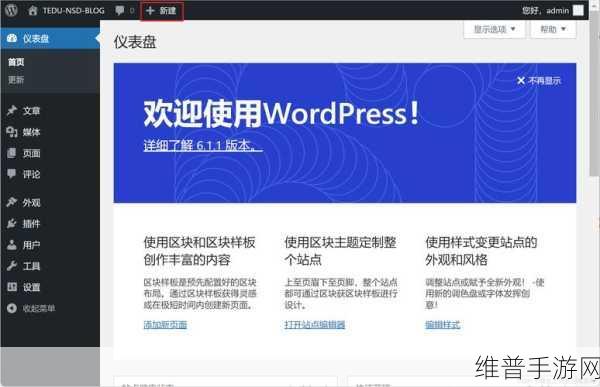
Task: Click the 添加新页面 link
Action: (x=165, y=325)
